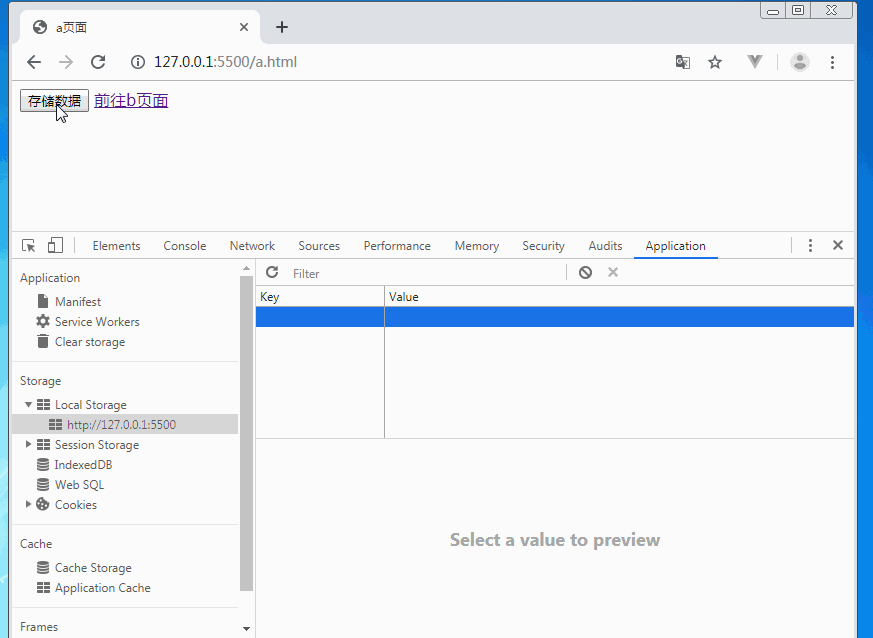Expand the Cookies entry in Storage

pos(29,504)
